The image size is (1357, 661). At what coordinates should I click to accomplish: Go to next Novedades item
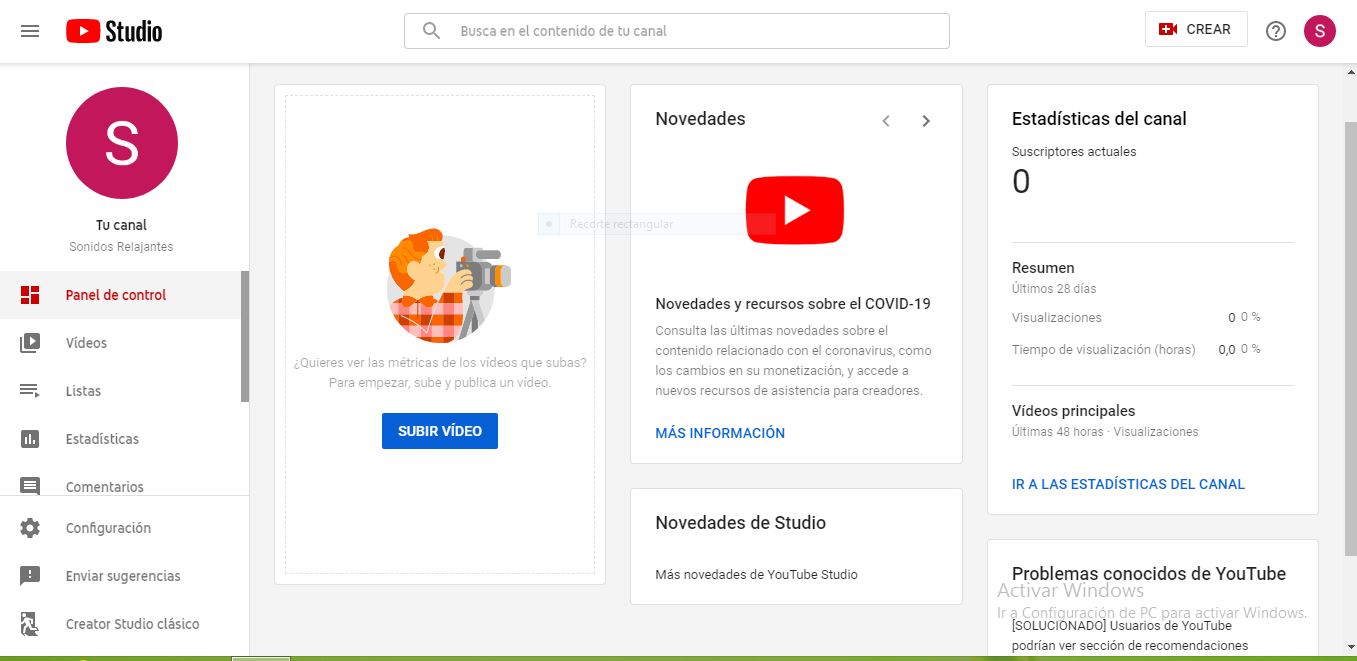(926, 121)
